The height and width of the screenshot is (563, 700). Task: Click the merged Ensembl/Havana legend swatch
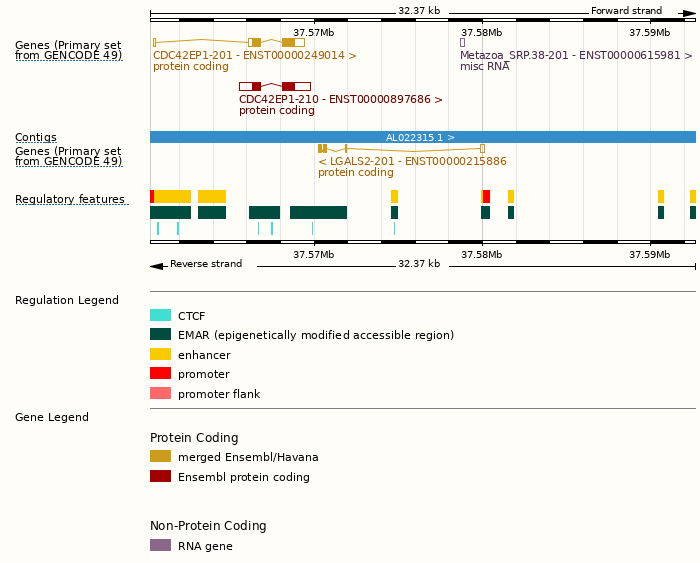point(160,457)
